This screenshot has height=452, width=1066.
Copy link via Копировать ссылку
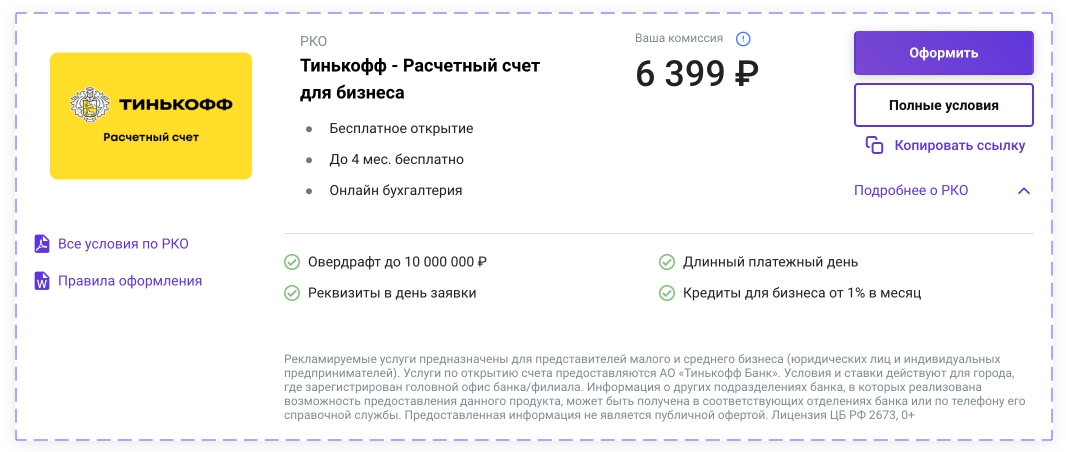click(959, 145)
